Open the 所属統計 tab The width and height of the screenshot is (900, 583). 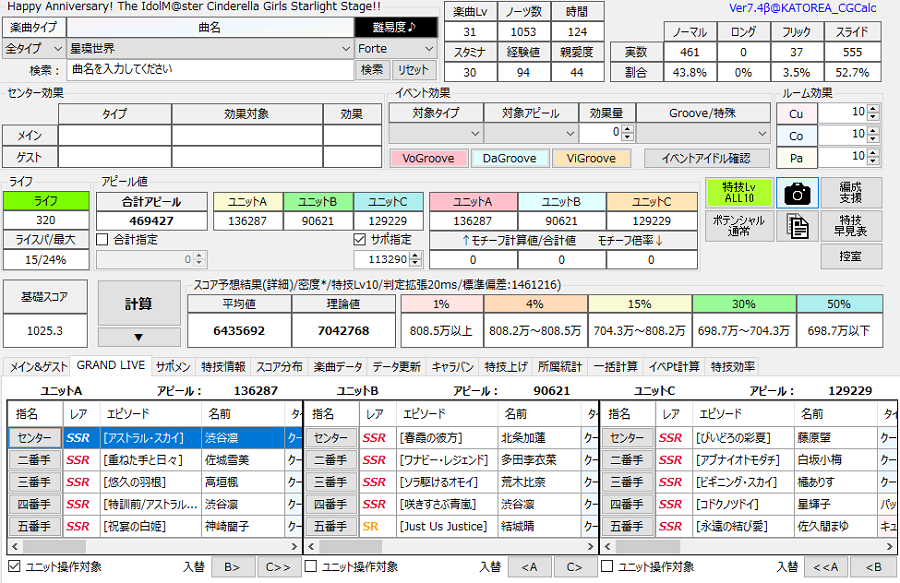tap(560, 367)
